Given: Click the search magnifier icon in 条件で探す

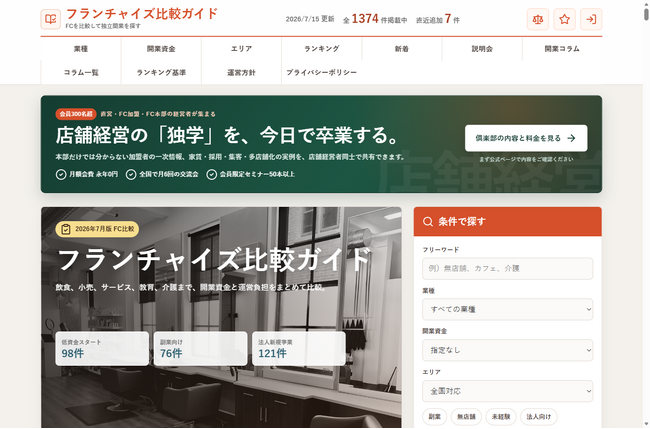Looking at the screenshot, I should pos(428,221).
